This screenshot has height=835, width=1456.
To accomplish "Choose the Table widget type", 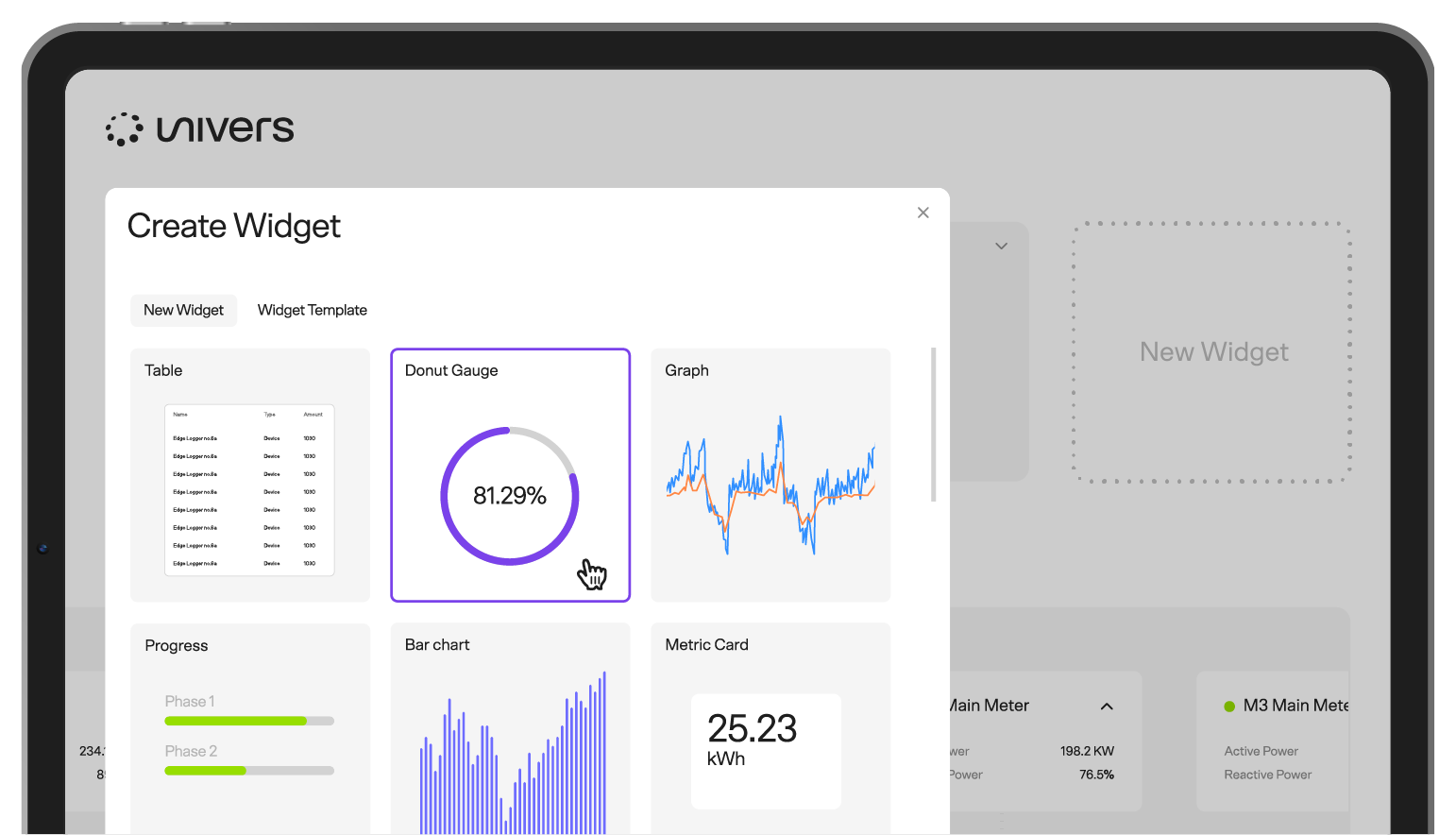I will [x=249, y=475].
